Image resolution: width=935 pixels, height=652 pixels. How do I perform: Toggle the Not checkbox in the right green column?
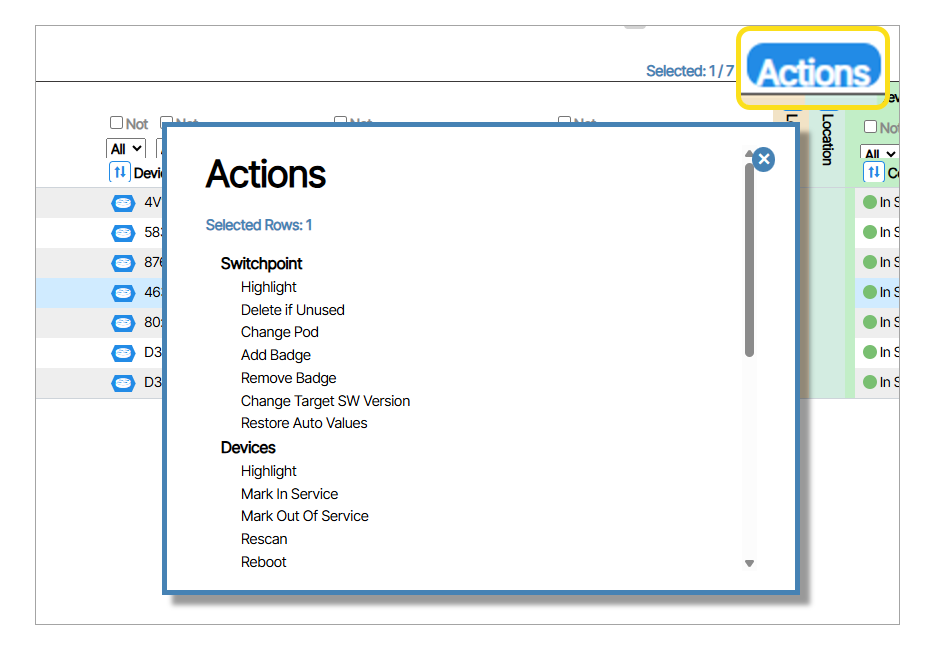[870, 127]
